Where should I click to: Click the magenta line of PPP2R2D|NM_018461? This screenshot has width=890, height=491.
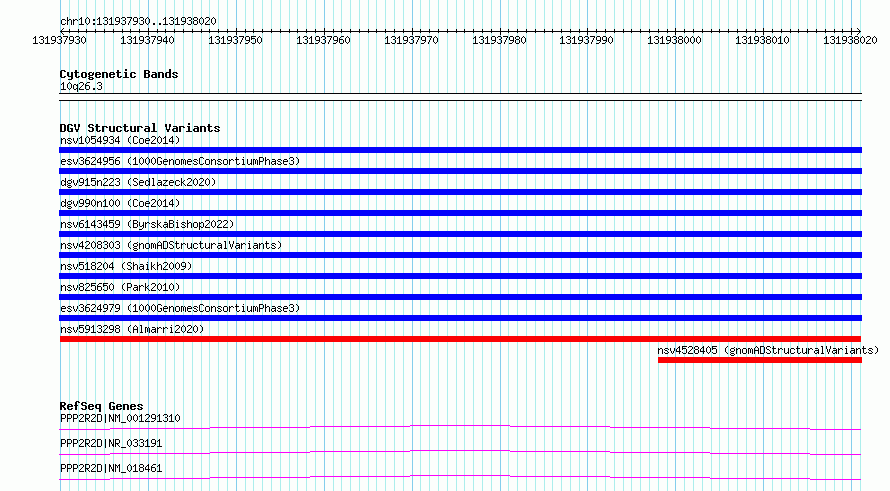[x=460, y=477]
